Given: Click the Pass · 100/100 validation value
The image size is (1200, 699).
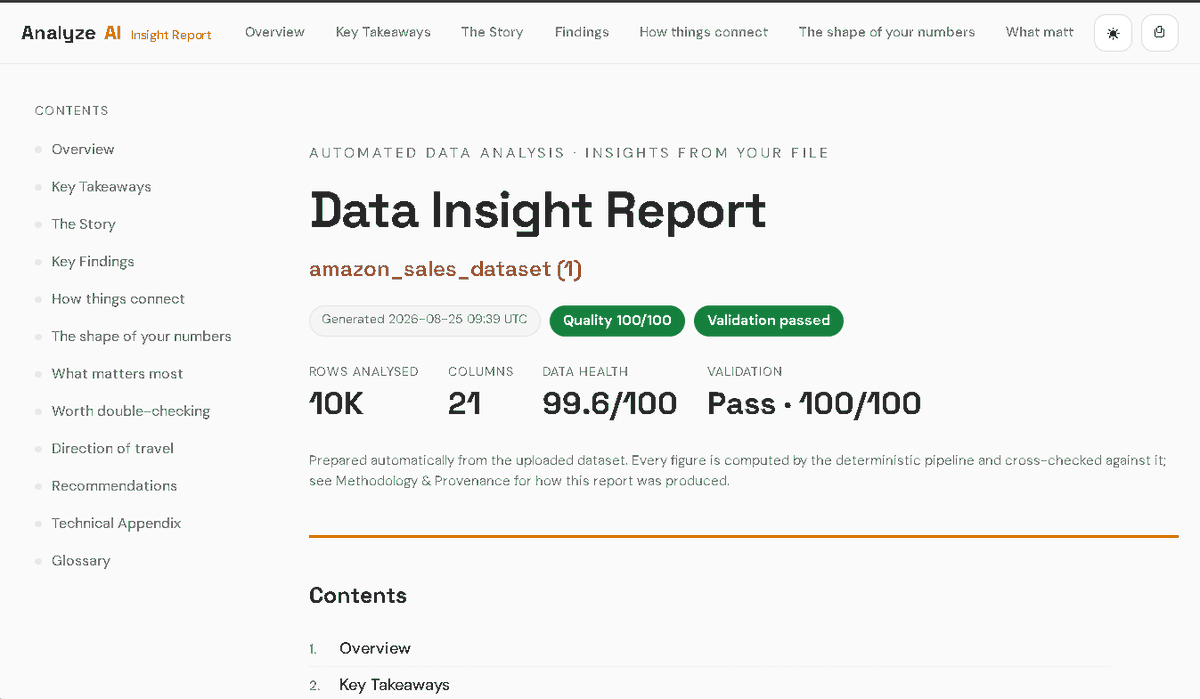Looking at the screenshot, I should tap(814, 404).
